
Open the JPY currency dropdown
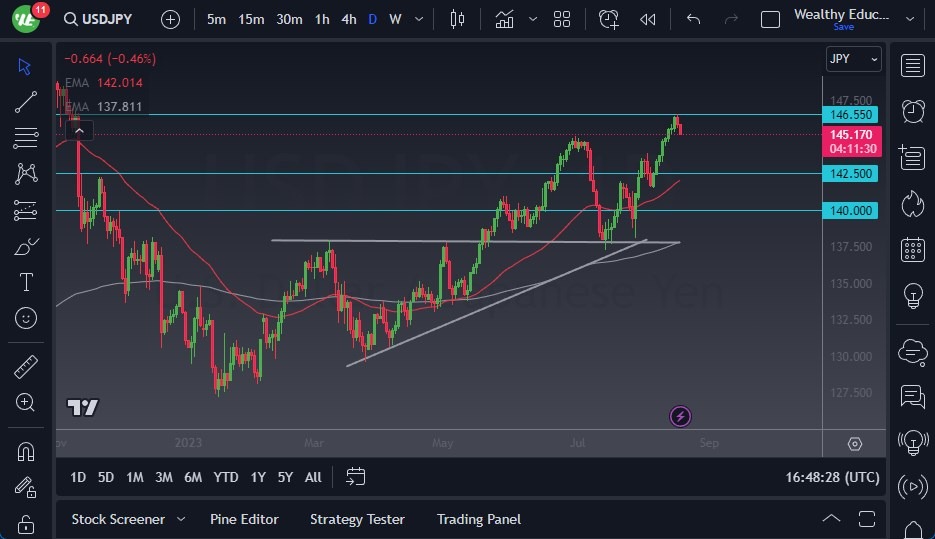854,59
